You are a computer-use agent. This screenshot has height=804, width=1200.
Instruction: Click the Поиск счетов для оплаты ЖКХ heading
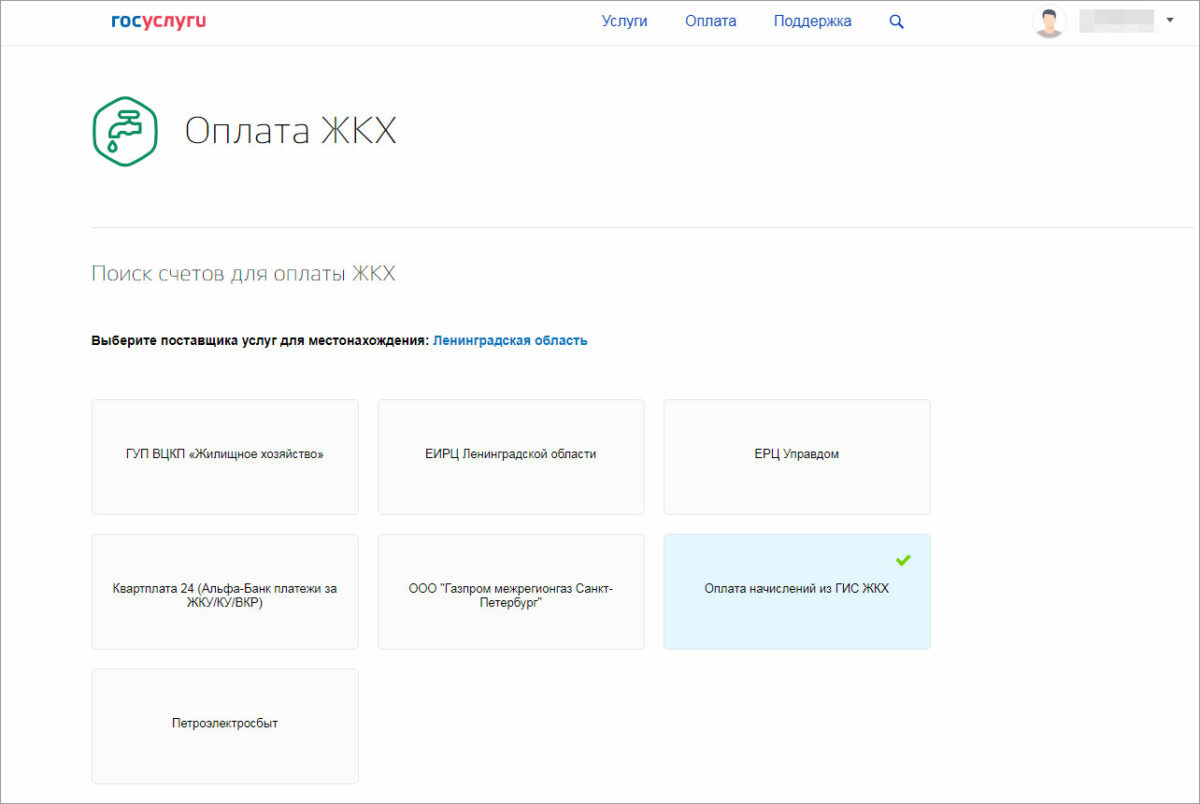point(243,273)
